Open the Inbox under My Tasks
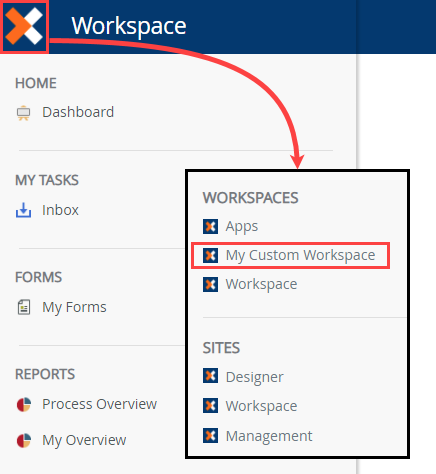Viewport: 436px width, 474px height. 60,210
